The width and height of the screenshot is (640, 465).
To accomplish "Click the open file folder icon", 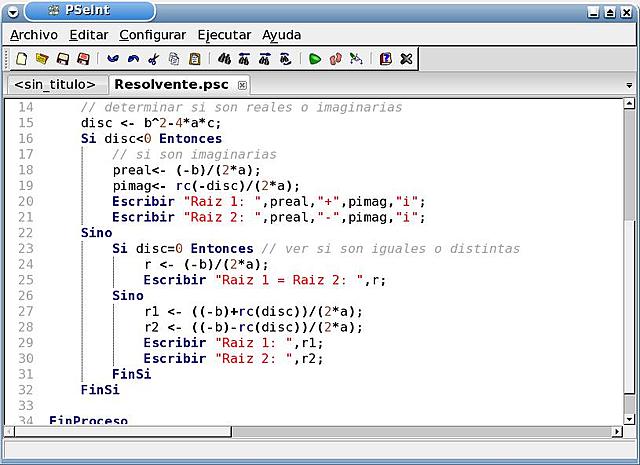I will [x=42, y=59].
